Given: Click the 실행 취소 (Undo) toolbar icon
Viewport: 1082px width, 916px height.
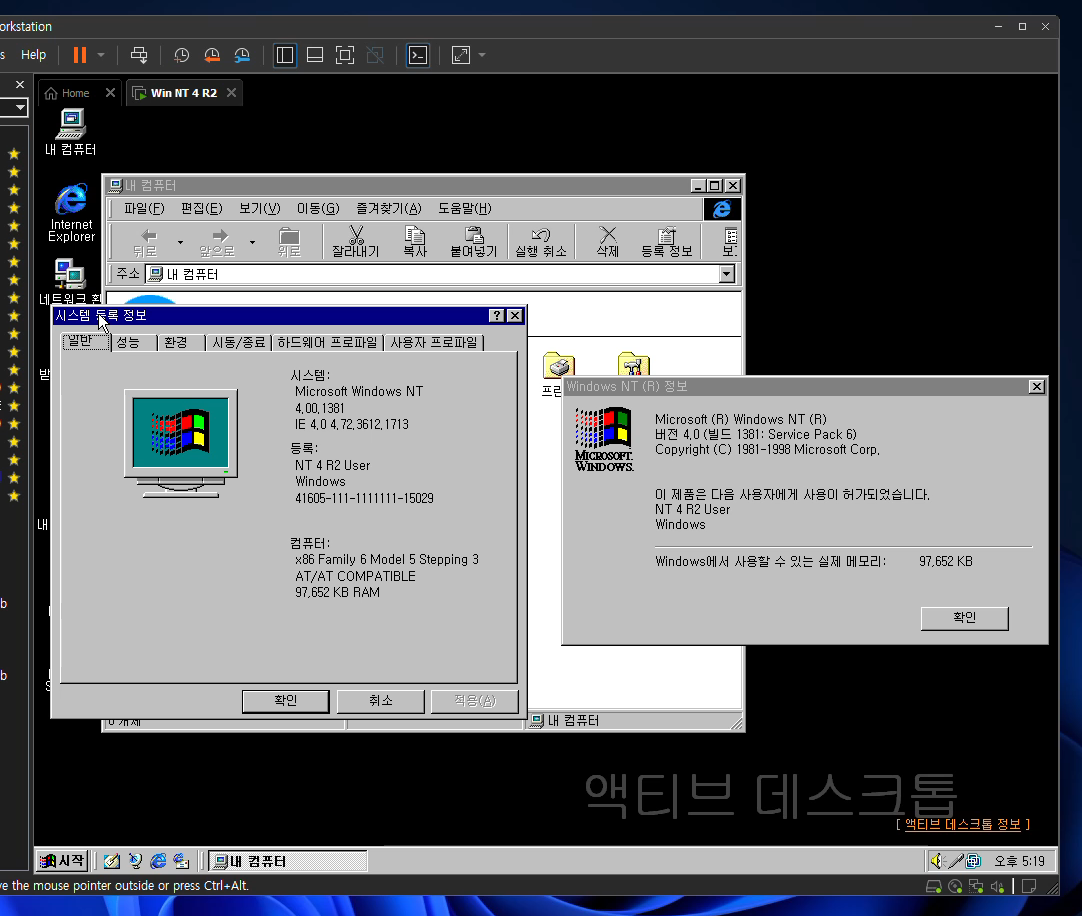Looking at the screenshot, I should click(541, 242).
